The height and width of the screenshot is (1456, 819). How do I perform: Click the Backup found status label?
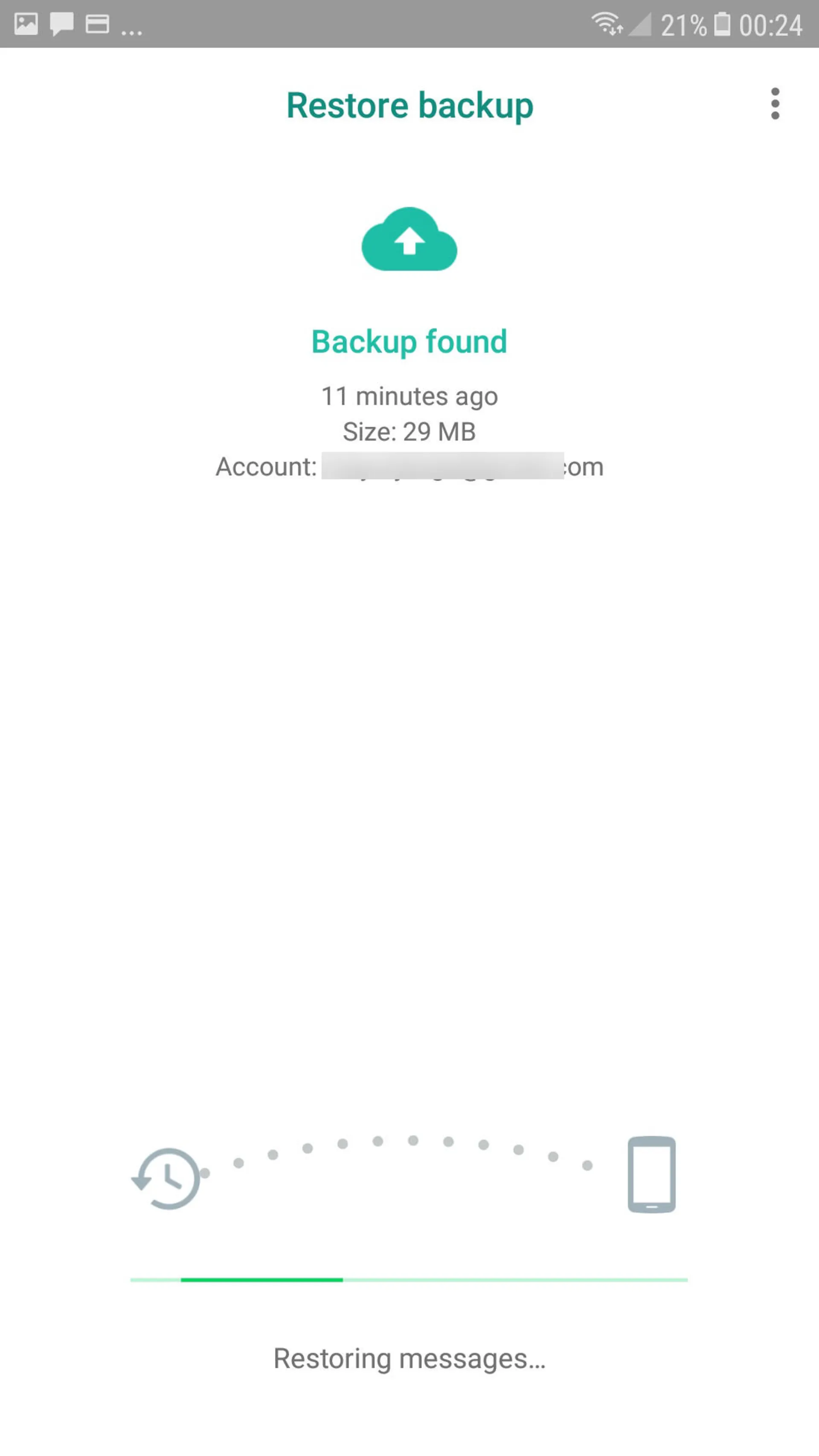[x=409, y=341]
